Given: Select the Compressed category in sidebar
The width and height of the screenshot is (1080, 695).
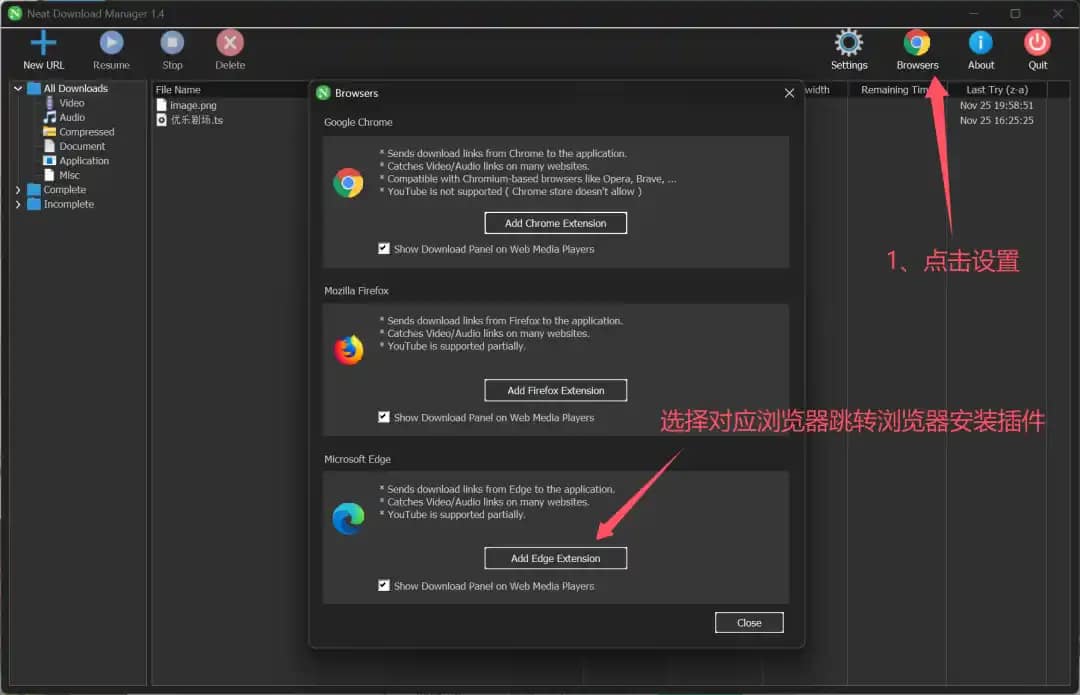Looking at the screenshot, I should (86, 132).
